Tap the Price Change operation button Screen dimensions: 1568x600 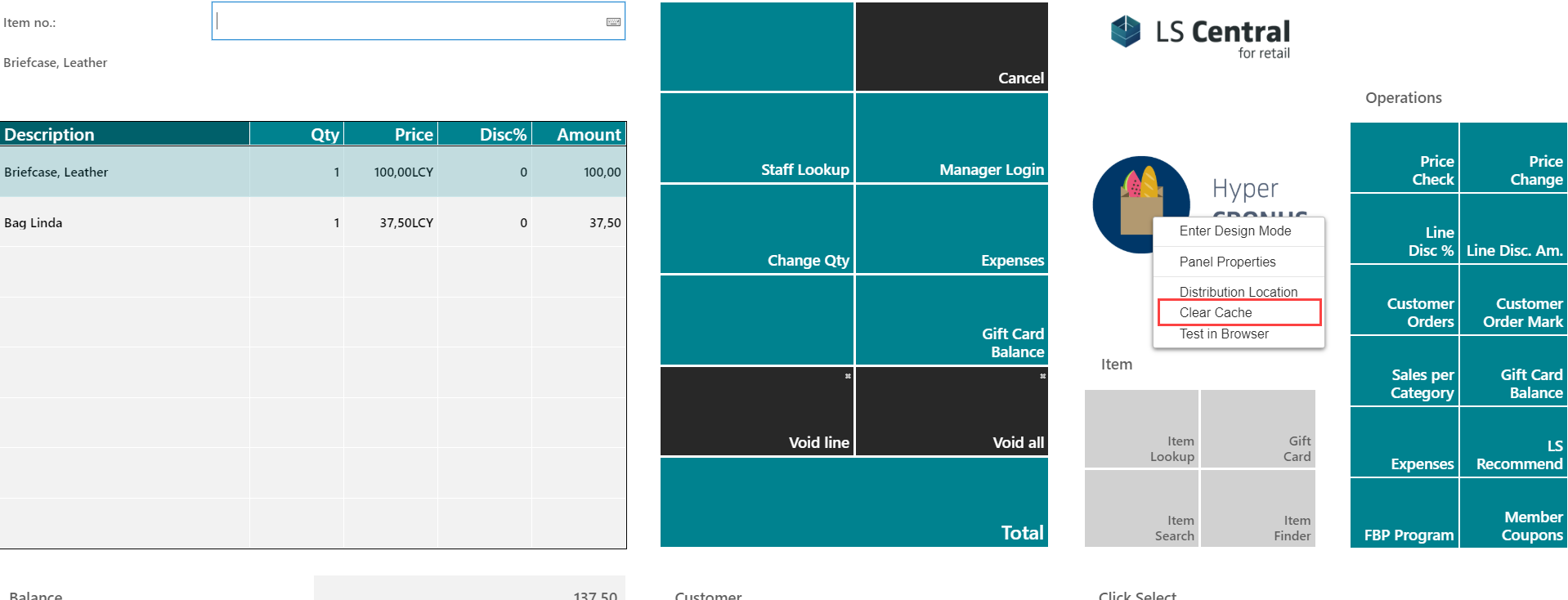(1513, 158)
